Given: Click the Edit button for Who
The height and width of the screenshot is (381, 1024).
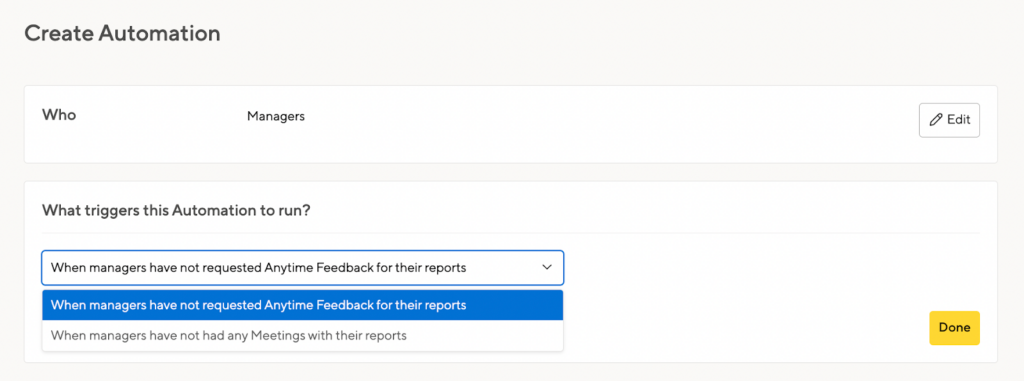Looking at the screenshot, I should click(x=949, y=120).
